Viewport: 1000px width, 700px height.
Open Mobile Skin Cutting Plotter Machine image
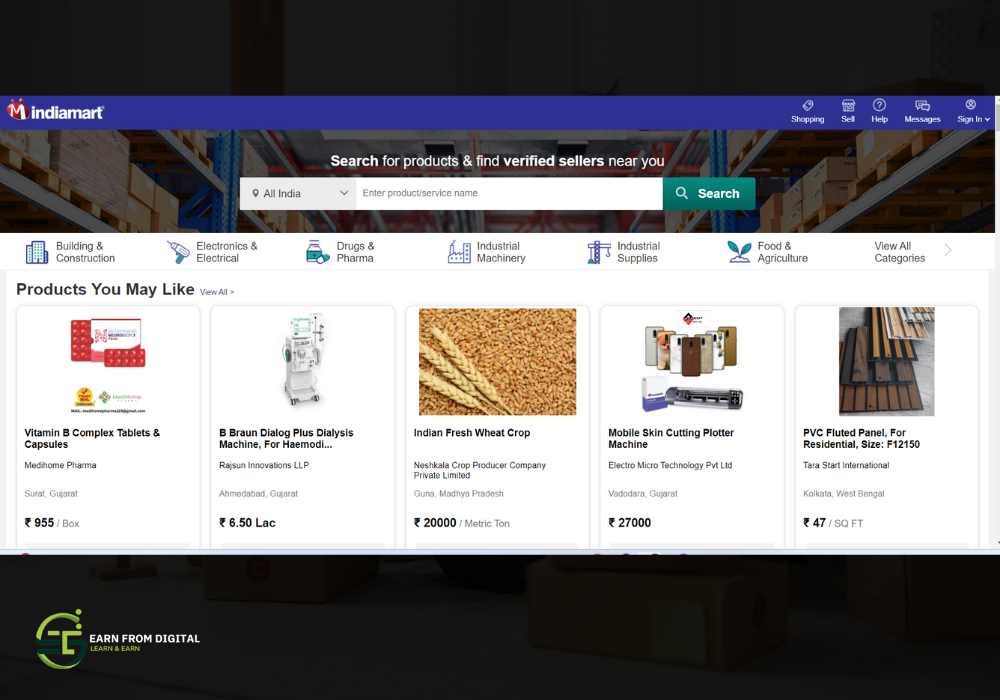click(691, 361)
